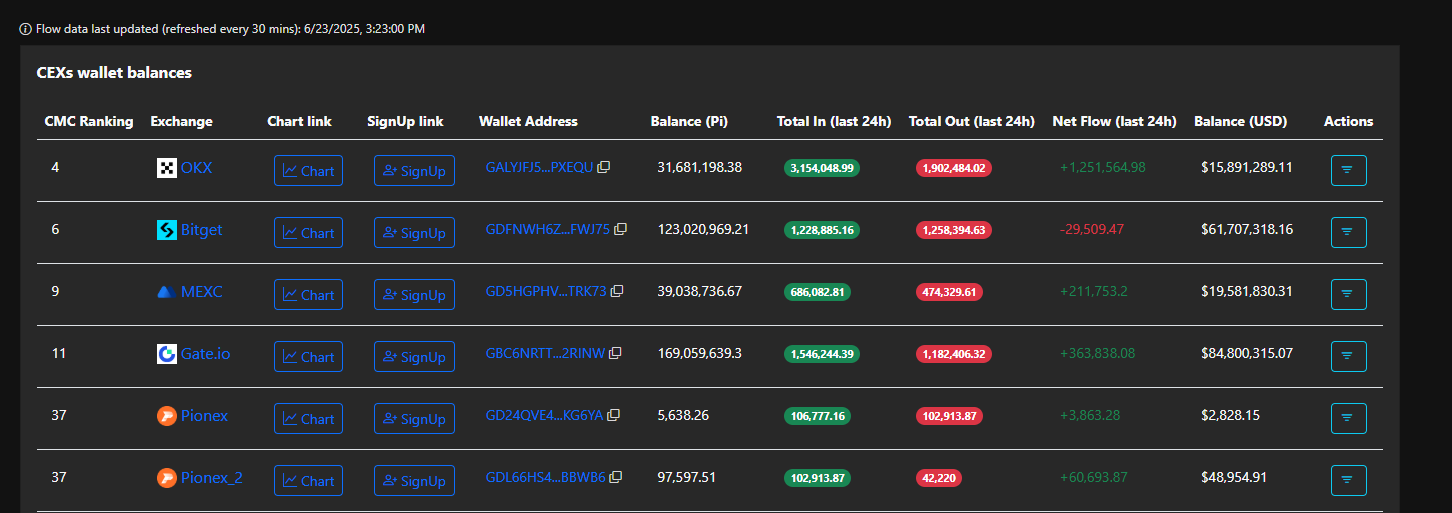
Task: Sign up for Pionex
Action: 414,418
